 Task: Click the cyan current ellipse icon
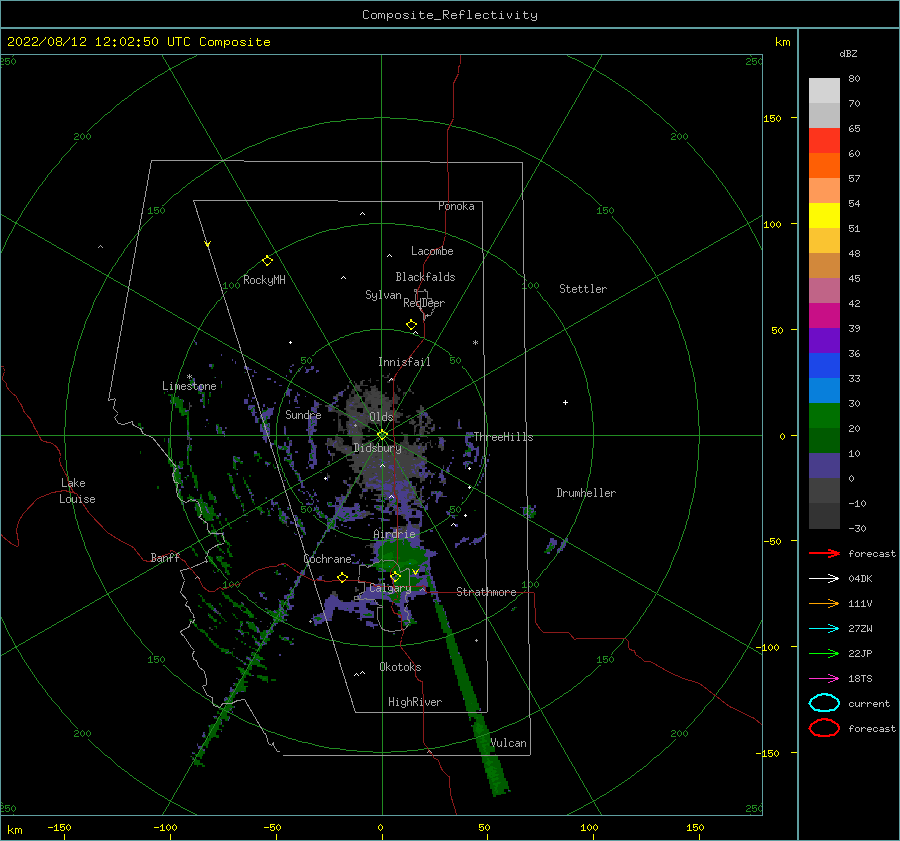(824, 703)
